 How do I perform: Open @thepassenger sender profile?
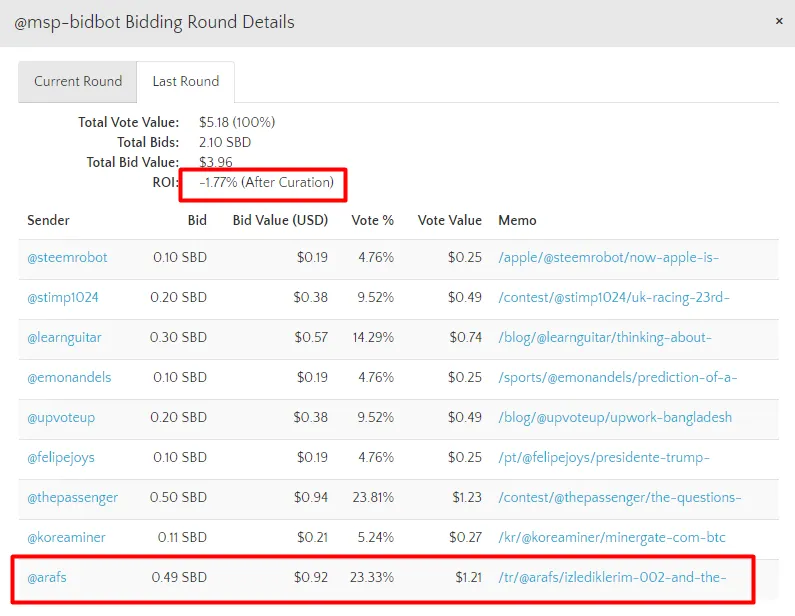tap(72, 498)
